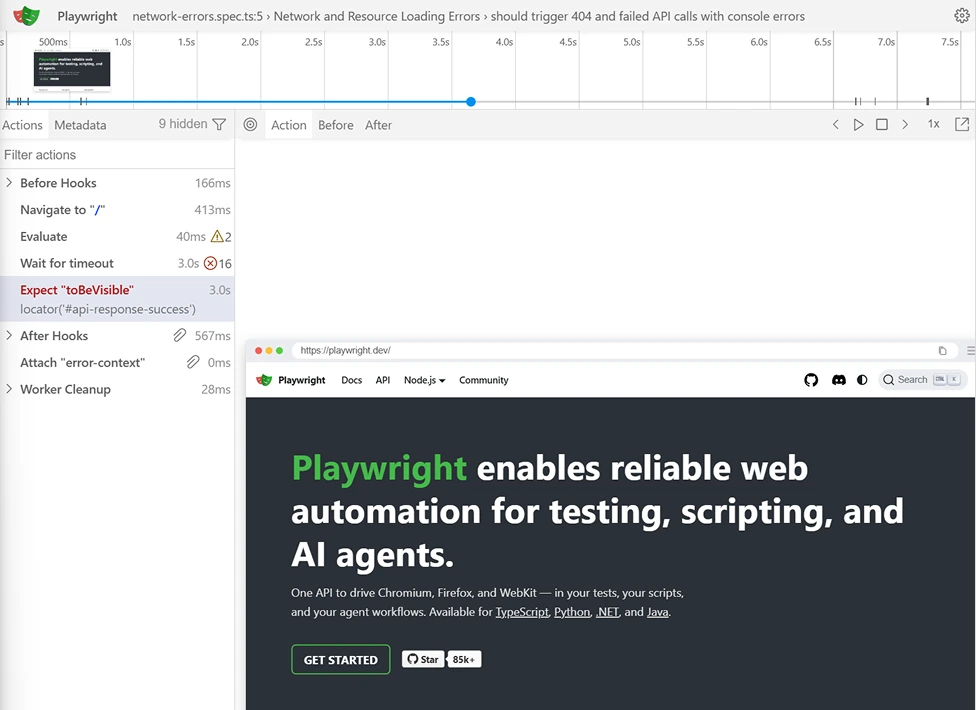The height and width of the screenshot is (710, 976).
Task: Click the play button in snapshot toolbar
Action: [x=858, y=124]
